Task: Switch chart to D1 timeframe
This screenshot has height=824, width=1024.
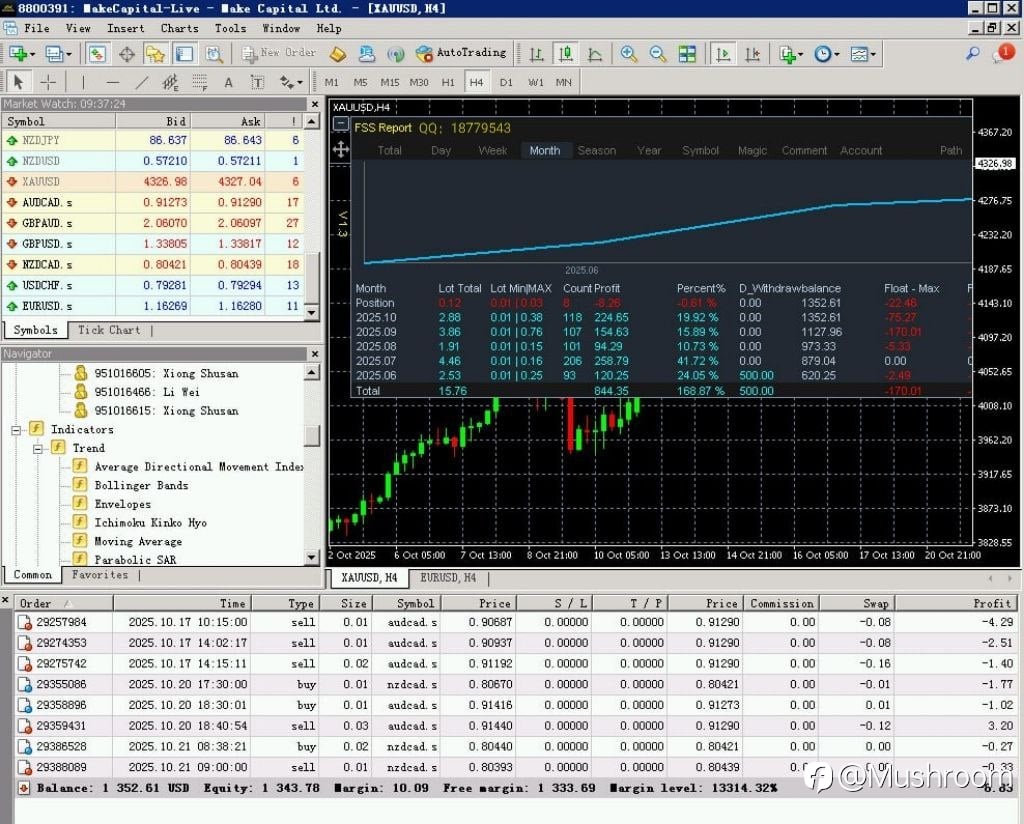Action: 506,82
